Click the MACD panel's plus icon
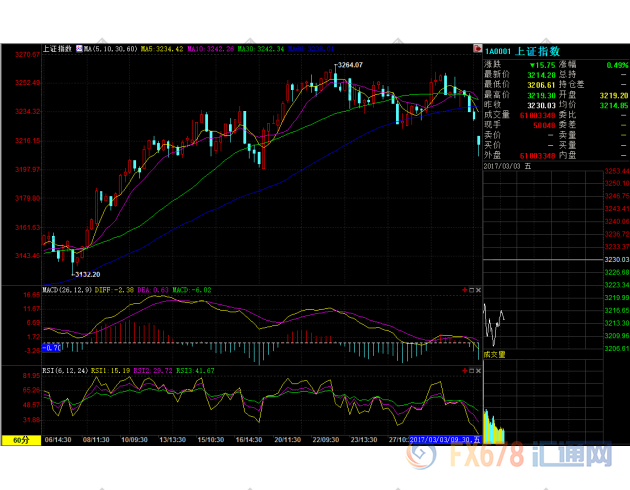 pos(463,290)
